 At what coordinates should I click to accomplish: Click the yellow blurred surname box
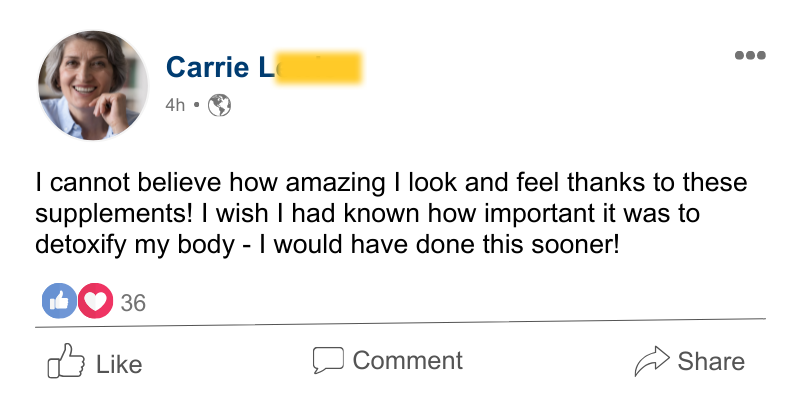coord(319,67)
